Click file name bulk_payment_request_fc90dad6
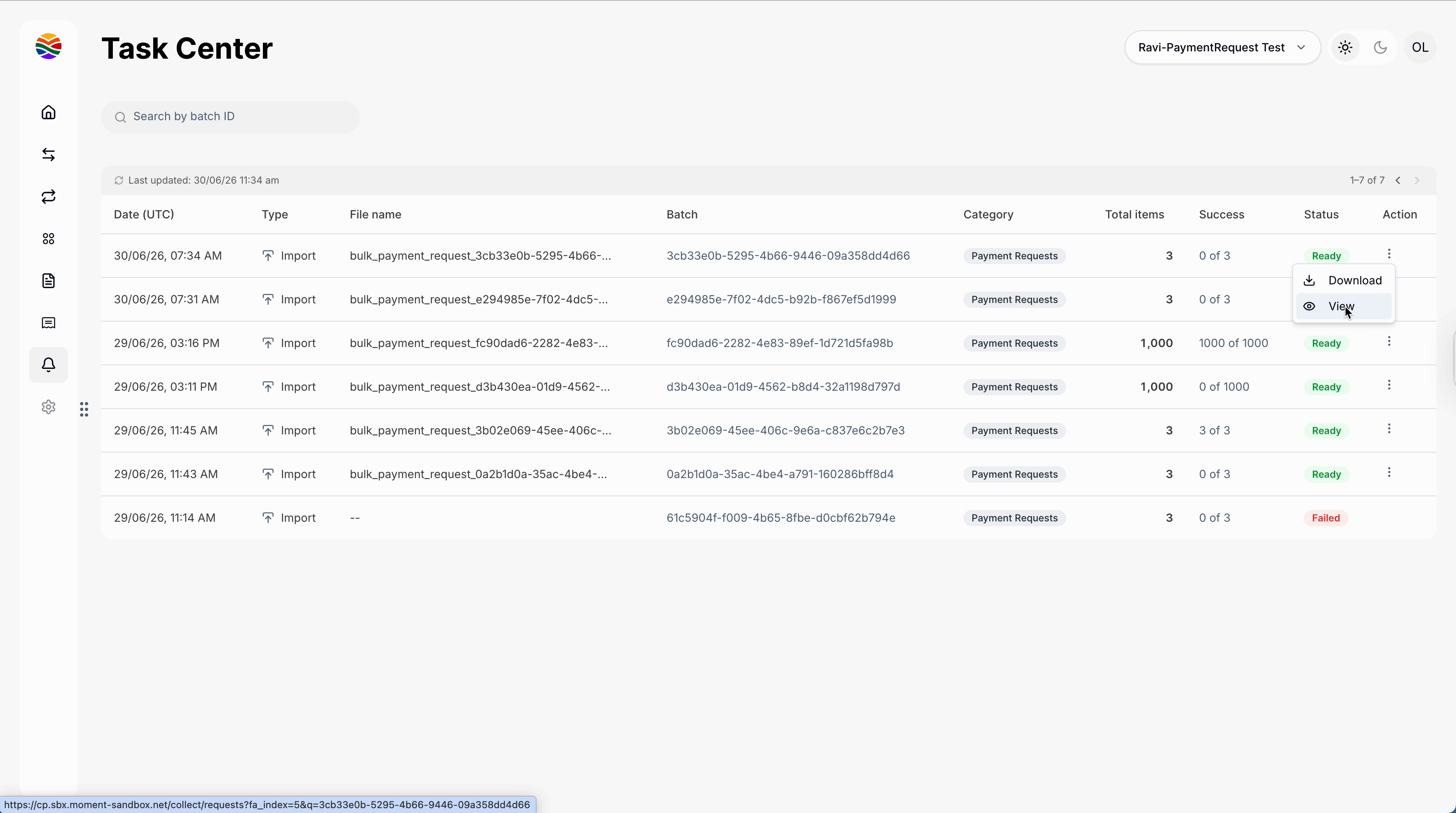This screenshot has width=1456, height=813. 479,343
